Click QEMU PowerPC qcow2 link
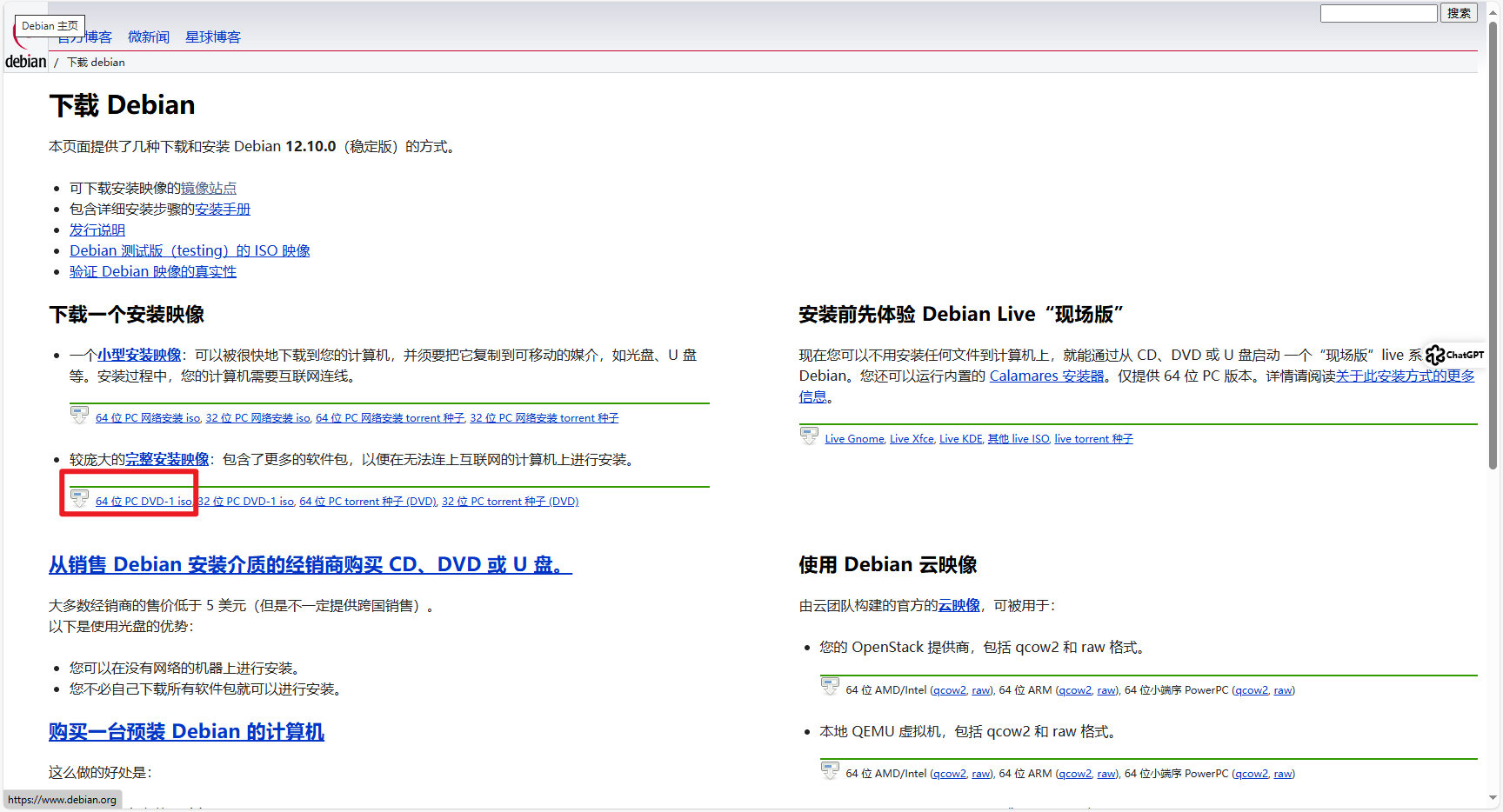 tap(1252, 774)
